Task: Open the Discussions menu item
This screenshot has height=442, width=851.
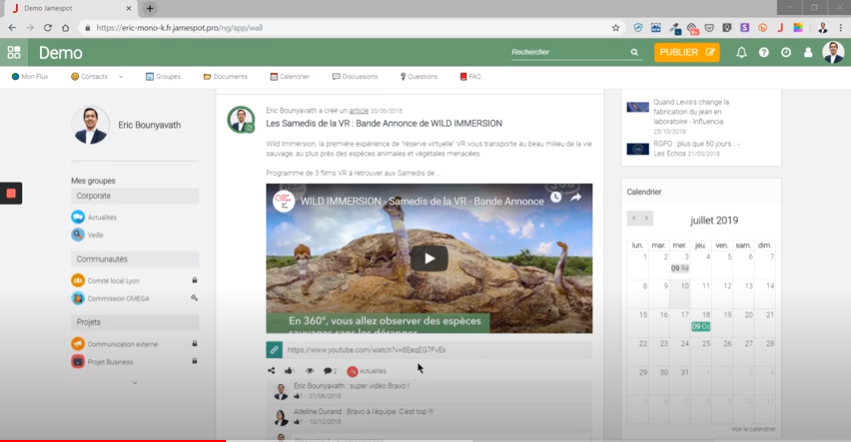Action: pyautogui.click(x=355, y=77)
